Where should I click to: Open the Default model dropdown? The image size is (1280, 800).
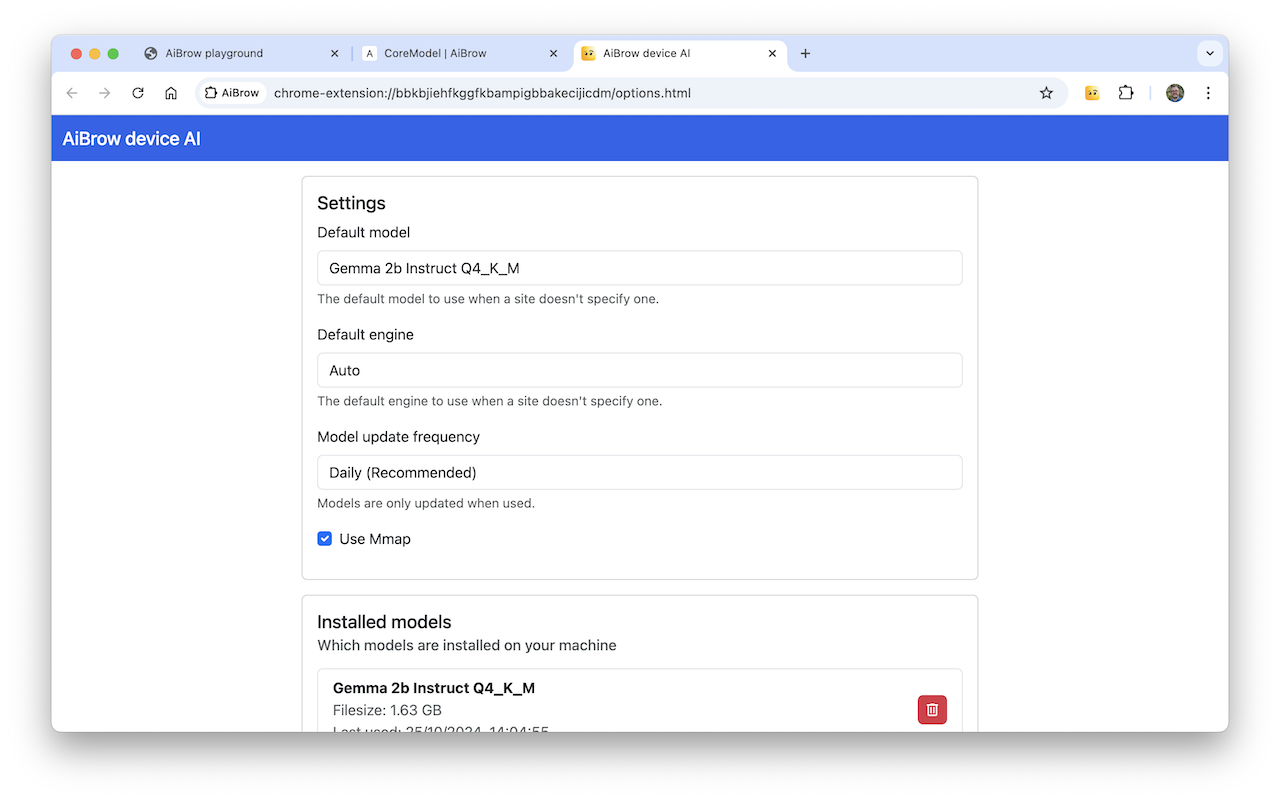click(640, 268)
